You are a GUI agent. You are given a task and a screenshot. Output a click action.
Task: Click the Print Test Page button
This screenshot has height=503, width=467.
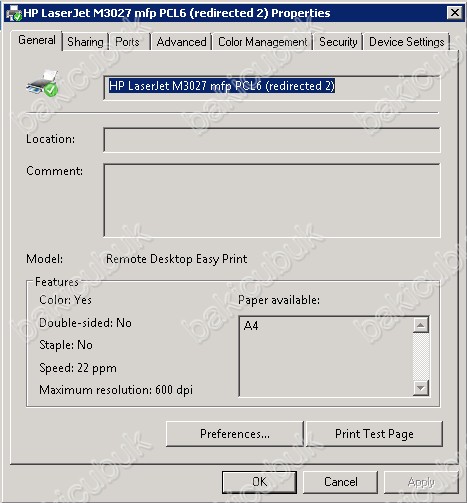click(x=374, y=434)
